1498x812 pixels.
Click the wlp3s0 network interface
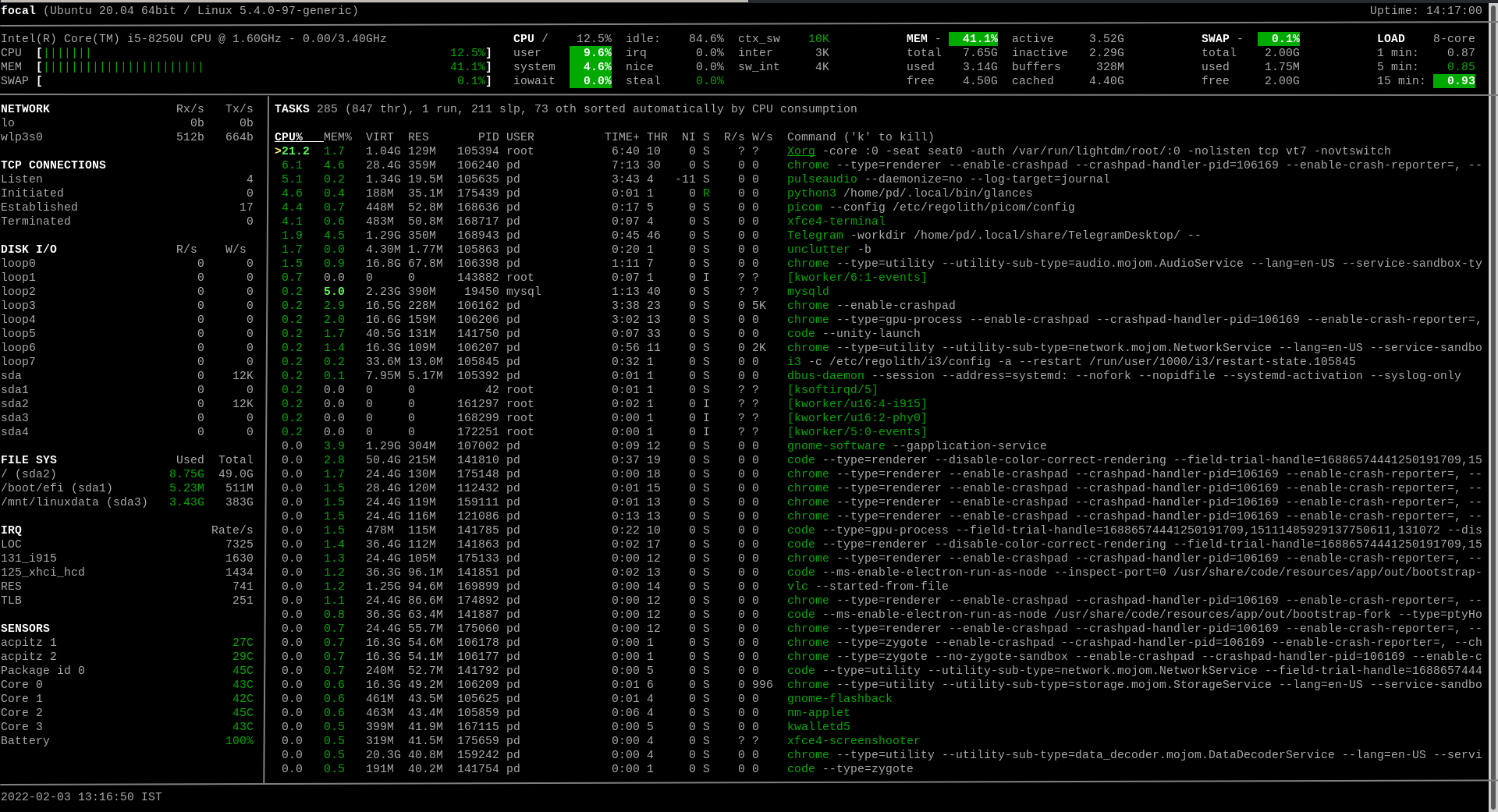pyautogui.click(x=127, y=137)
